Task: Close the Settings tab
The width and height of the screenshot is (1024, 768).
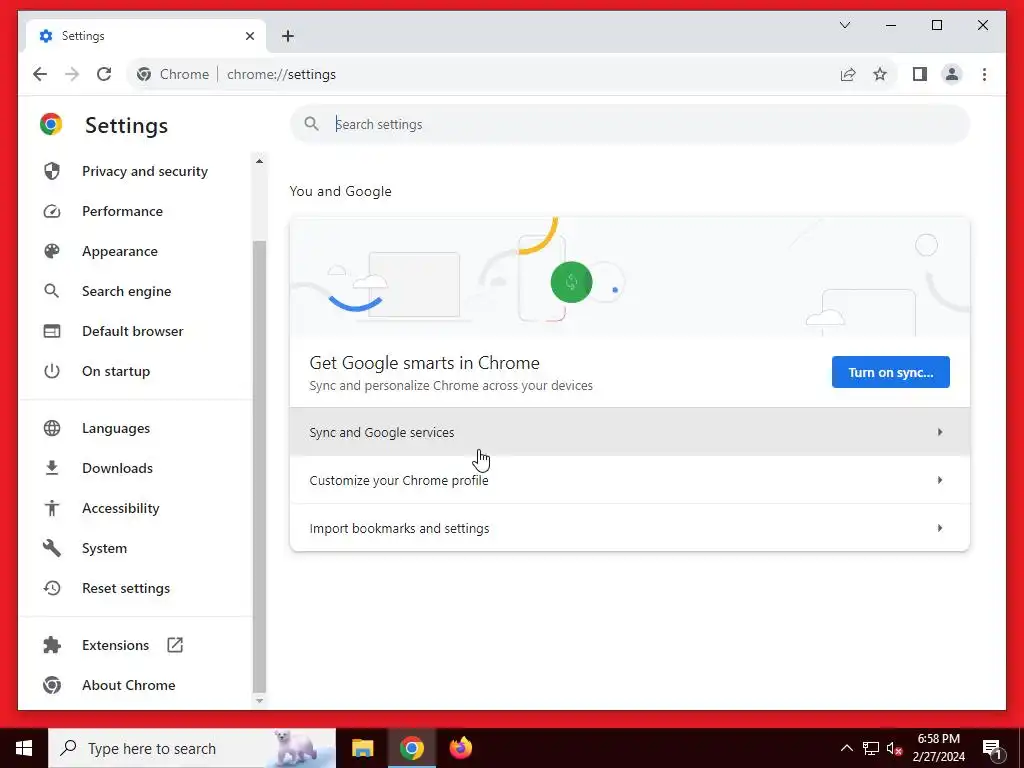Action: click(x=249, y=36)
